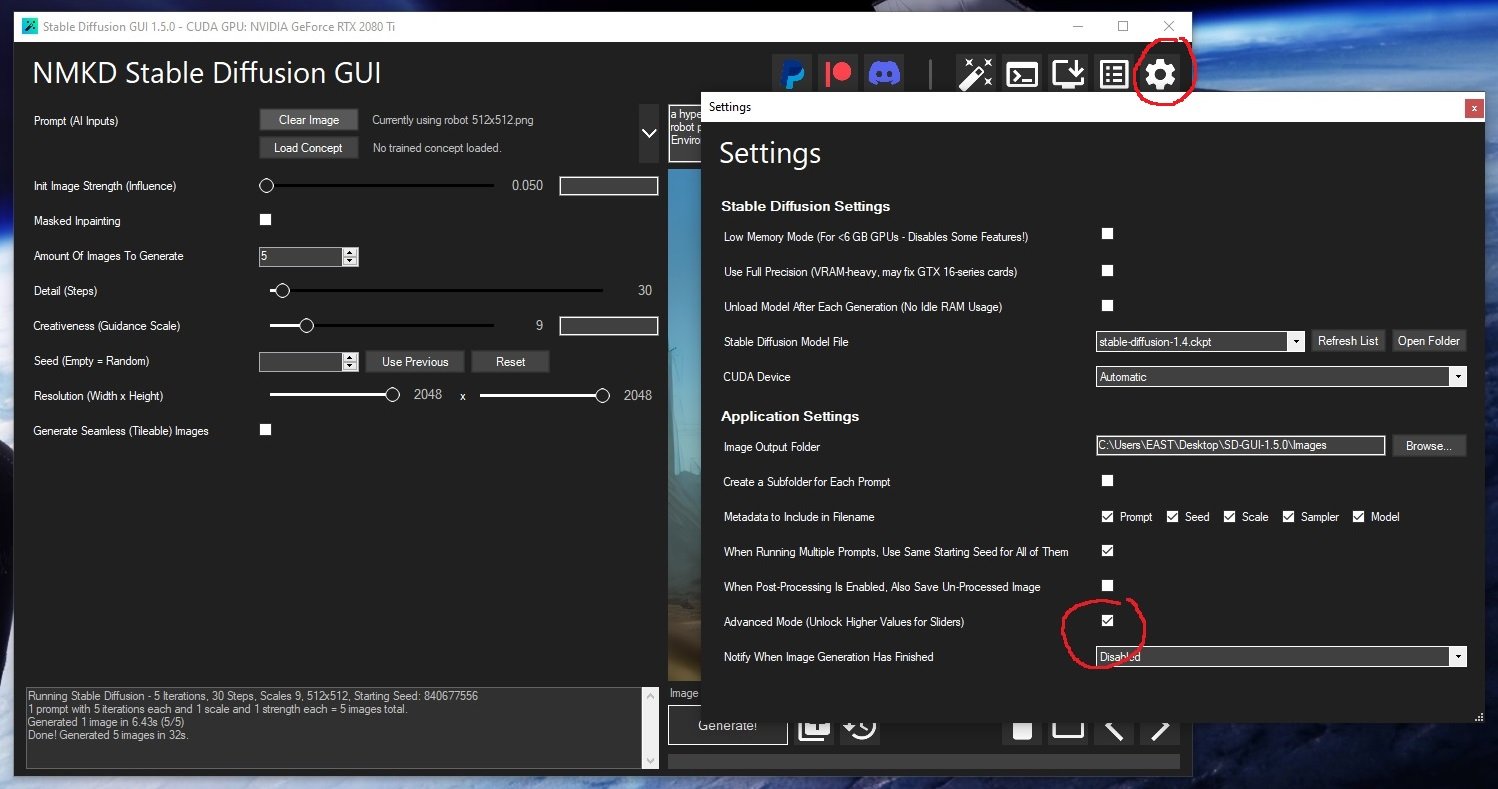
Task: Open the developer console terminal icon
Action: pyautogui.click(x=1021, y=74)
